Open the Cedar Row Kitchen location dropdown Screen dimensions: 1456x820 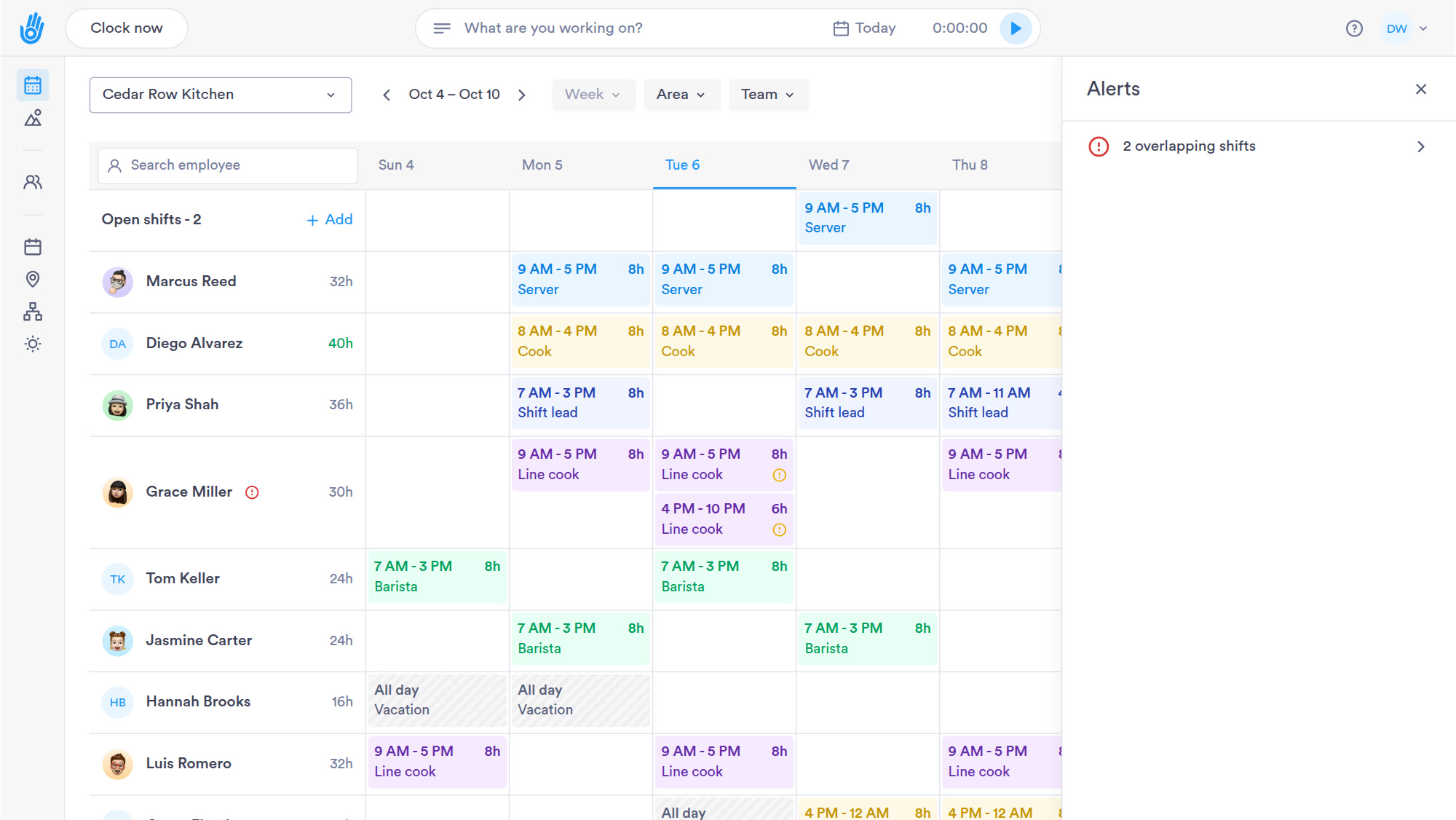tap(221, 95)
